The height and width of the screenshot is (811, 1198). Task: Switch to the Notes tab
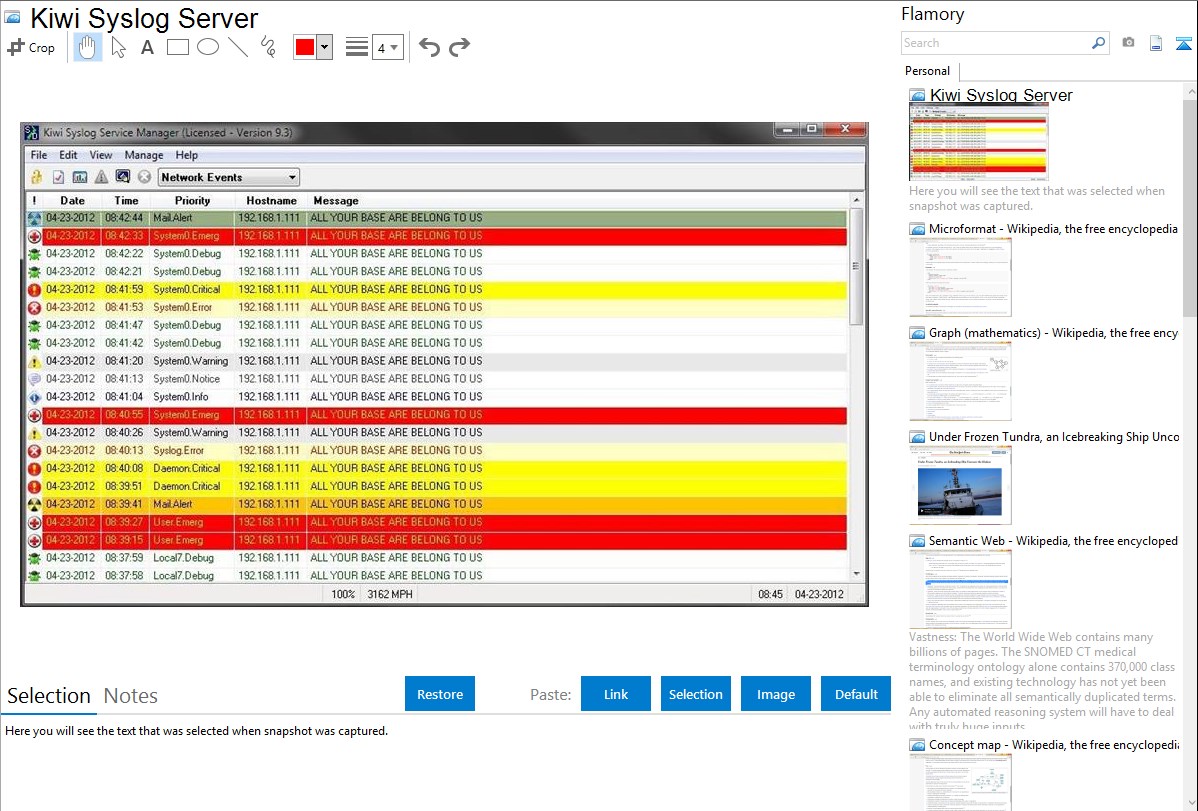pos(131,696)
